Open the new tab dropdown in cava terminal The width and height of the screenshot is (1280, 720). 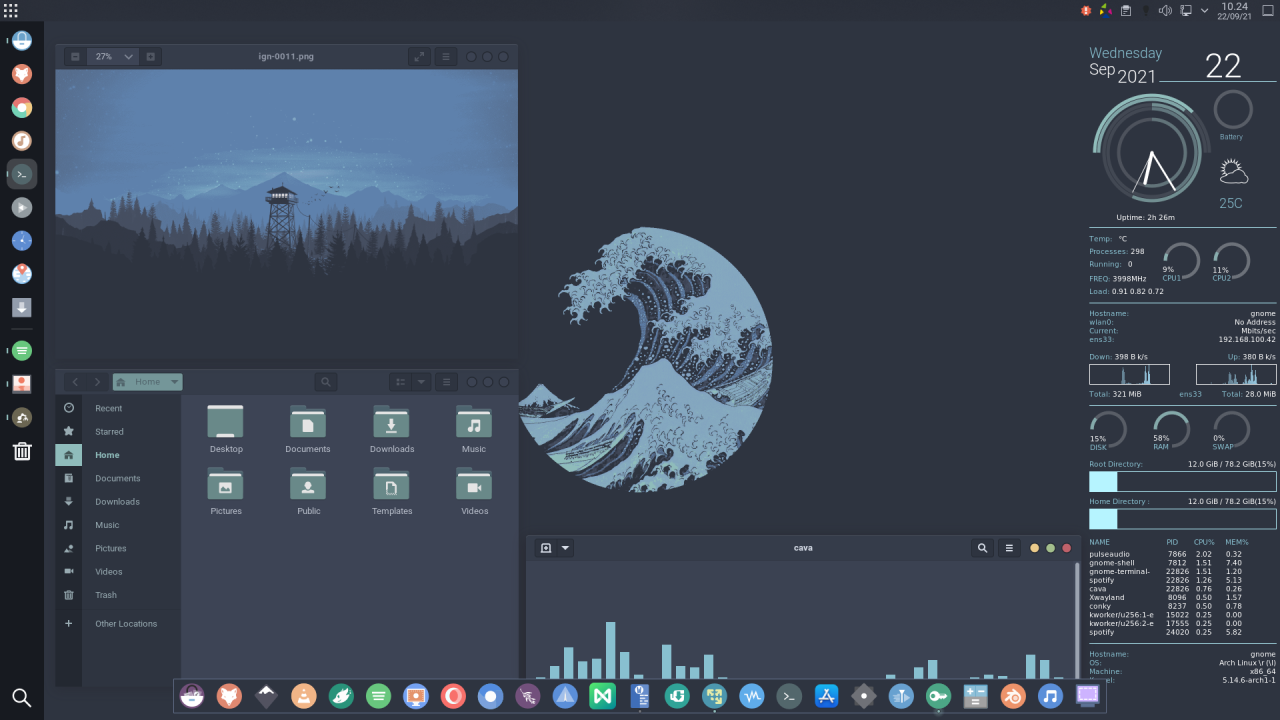pyautogui.click(x=566, y=548)
